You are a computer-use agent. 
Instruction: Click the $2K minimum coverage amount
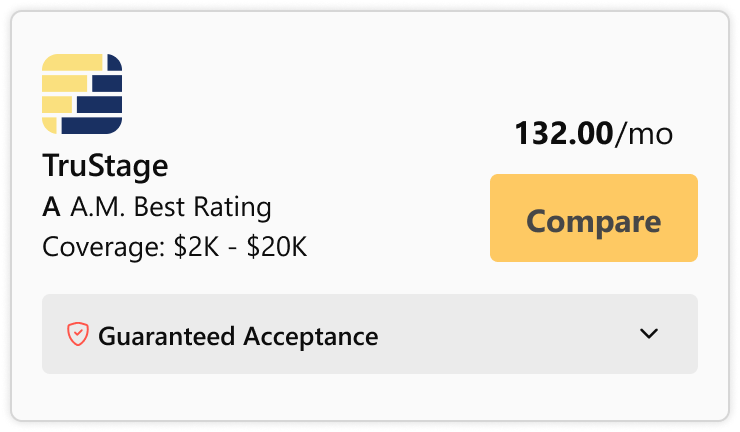coord(196,247)
